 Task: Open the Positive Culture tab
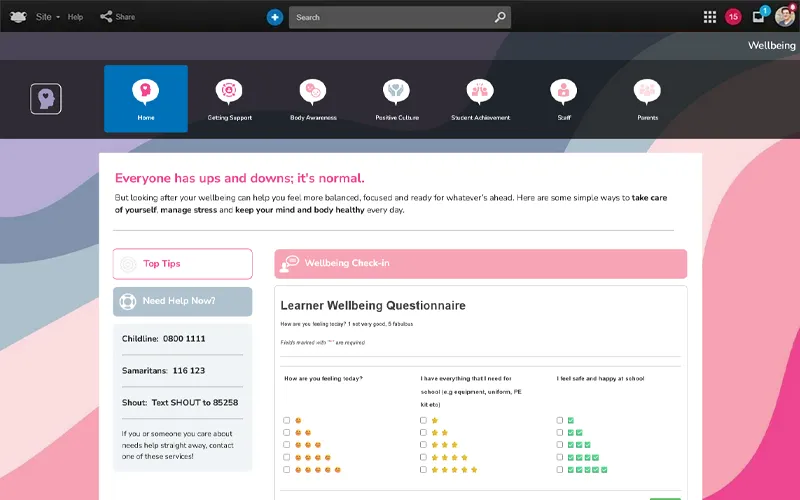(397, 100)
